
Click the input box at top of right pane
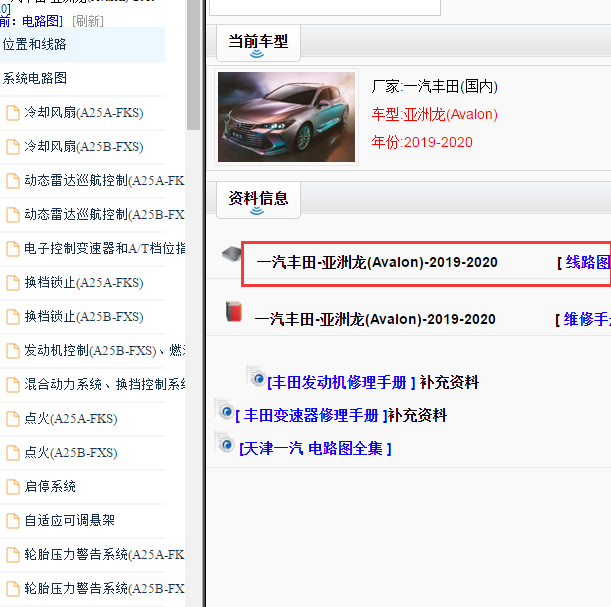(x=325, y=7)
